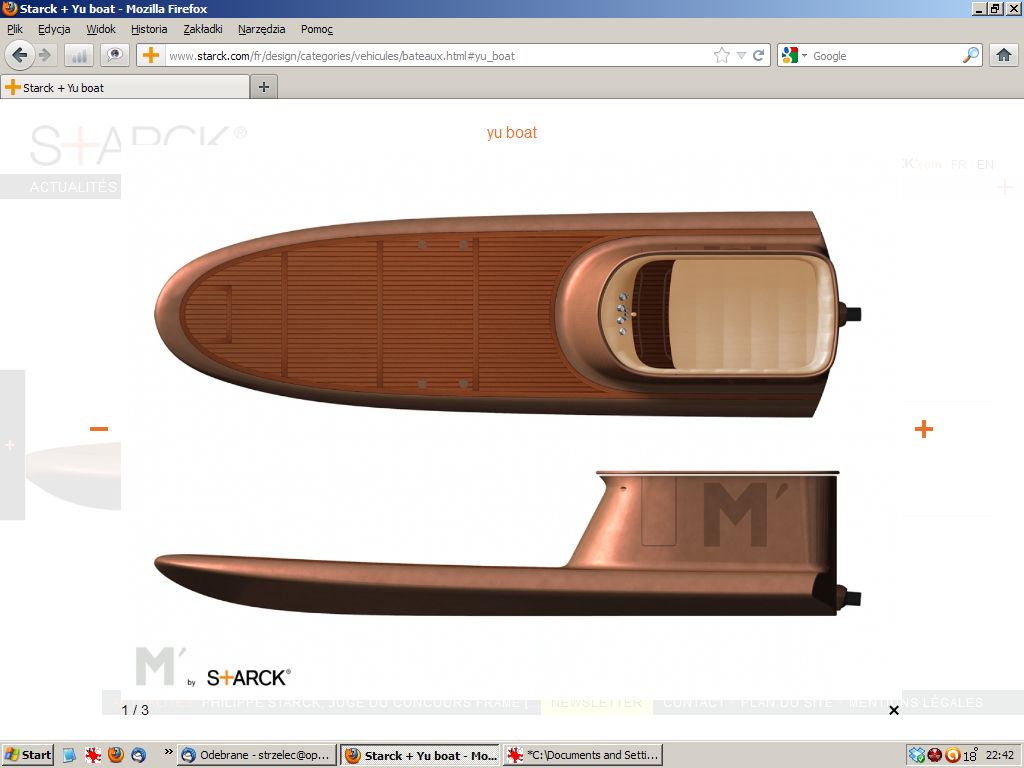The height and width of the screenshot is (768, 1024).
Task: Show previous image with orange minus
Action: pos(99,428)
